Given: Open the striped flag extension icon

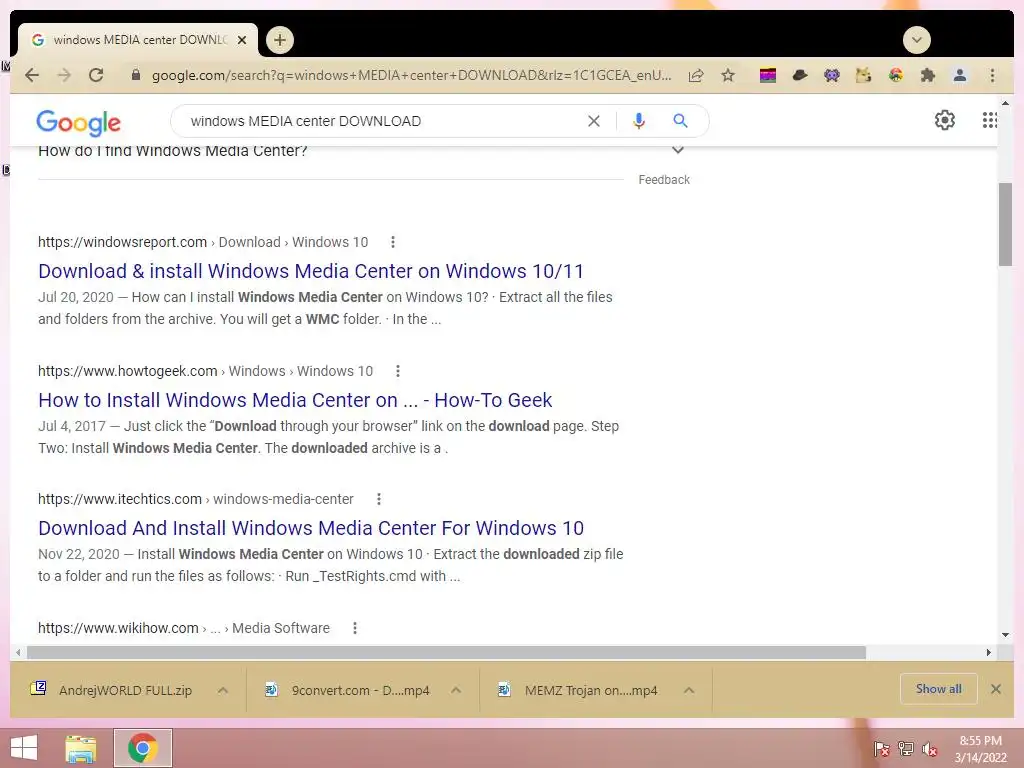Looking at the screenshot, I should [x=768, y=75].
